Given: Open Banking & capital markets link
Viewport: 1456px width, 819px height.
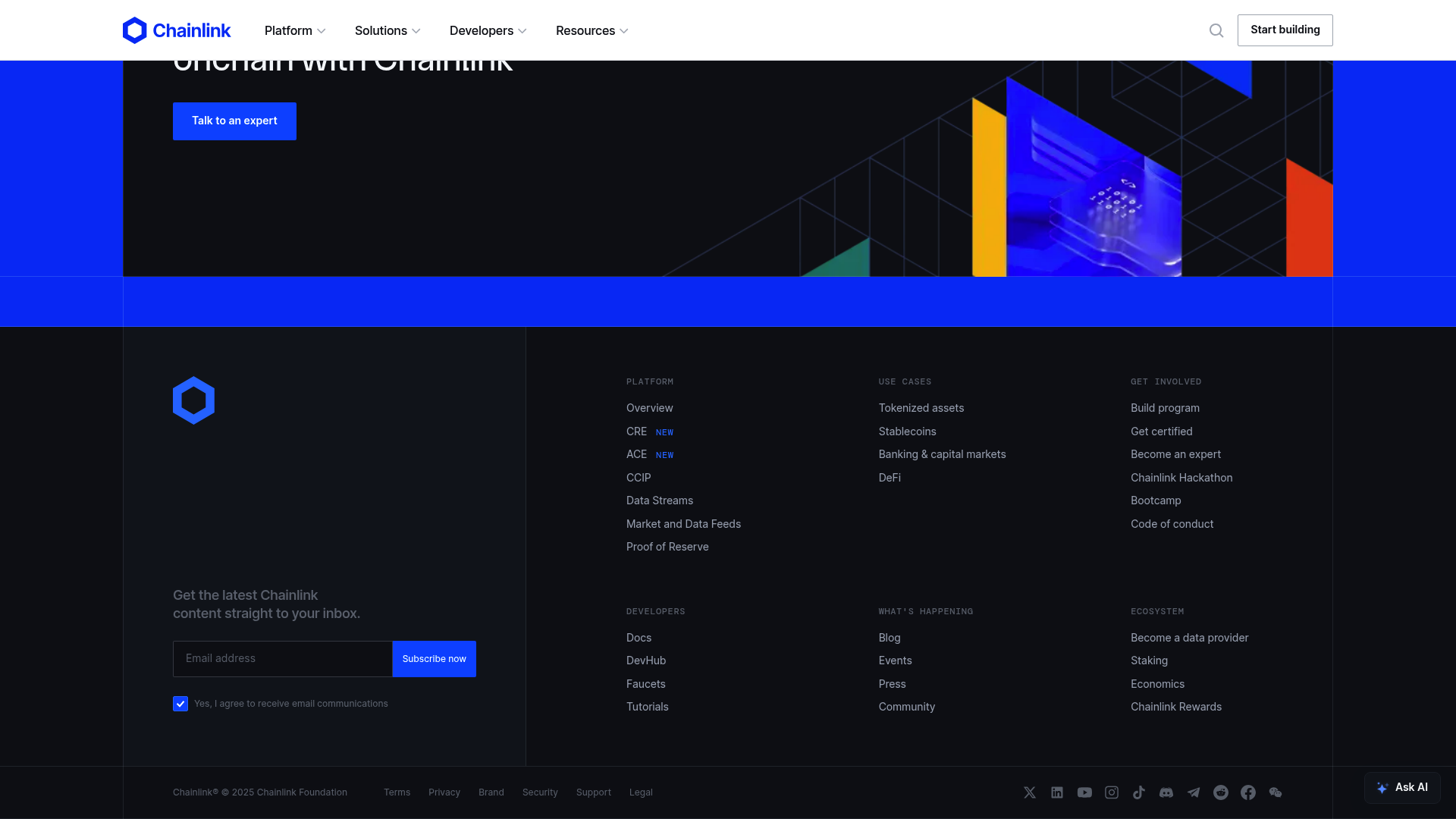Looking at the screenshot, I should tap(943, 454).
